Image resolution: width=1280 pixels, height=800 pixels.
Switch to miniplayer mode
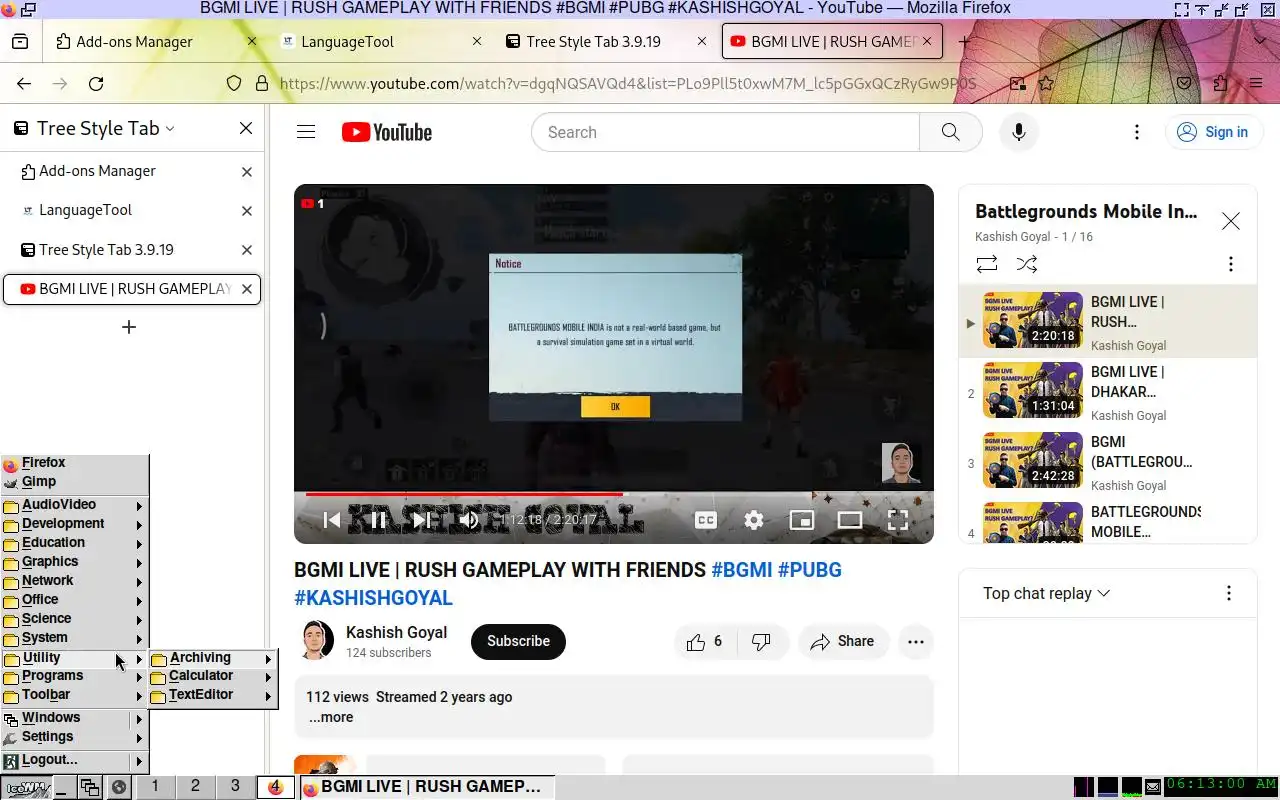[x=802, y=520]
